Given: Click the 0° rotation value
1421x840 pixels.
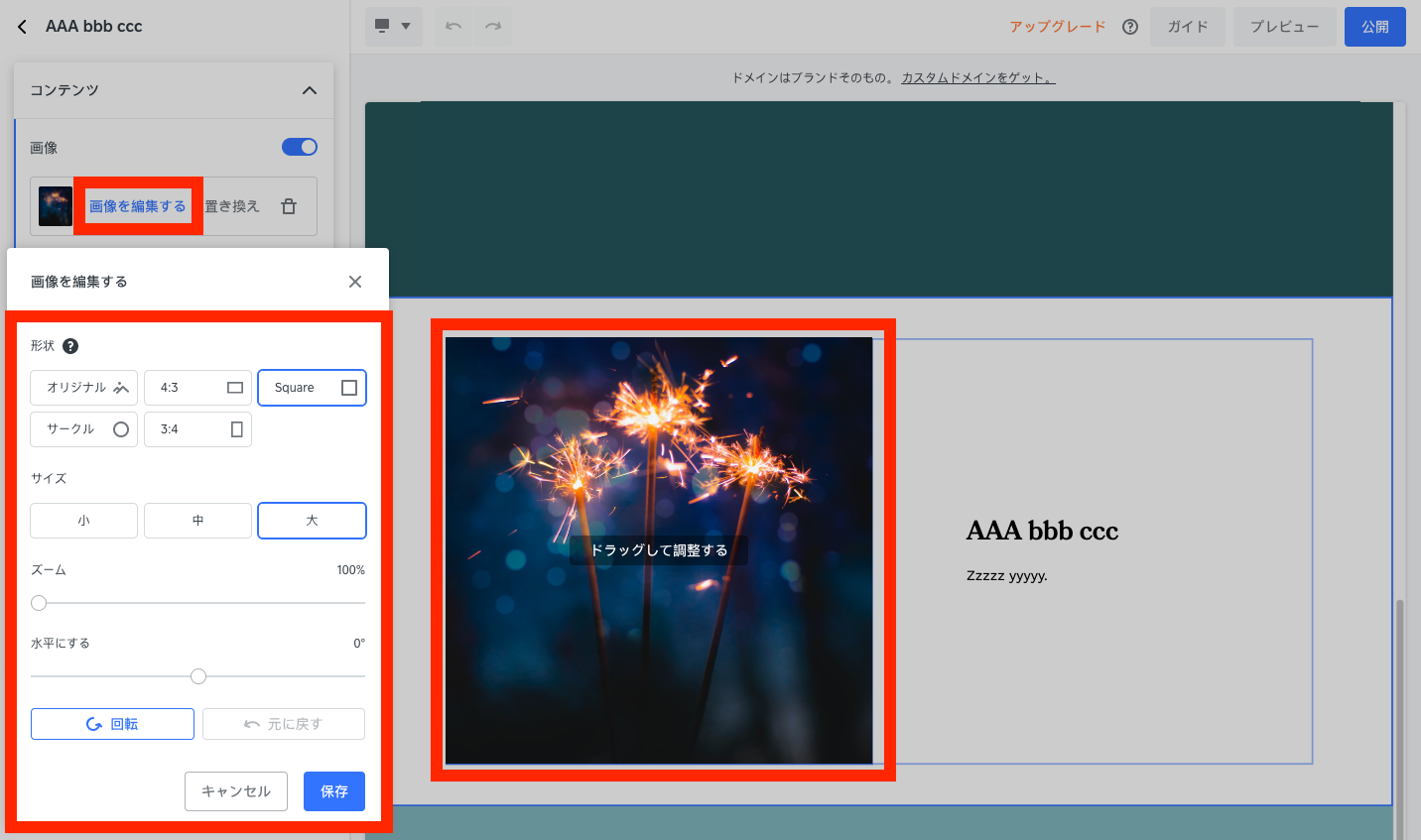Looking at the screenshot, I should click(359, 644).
